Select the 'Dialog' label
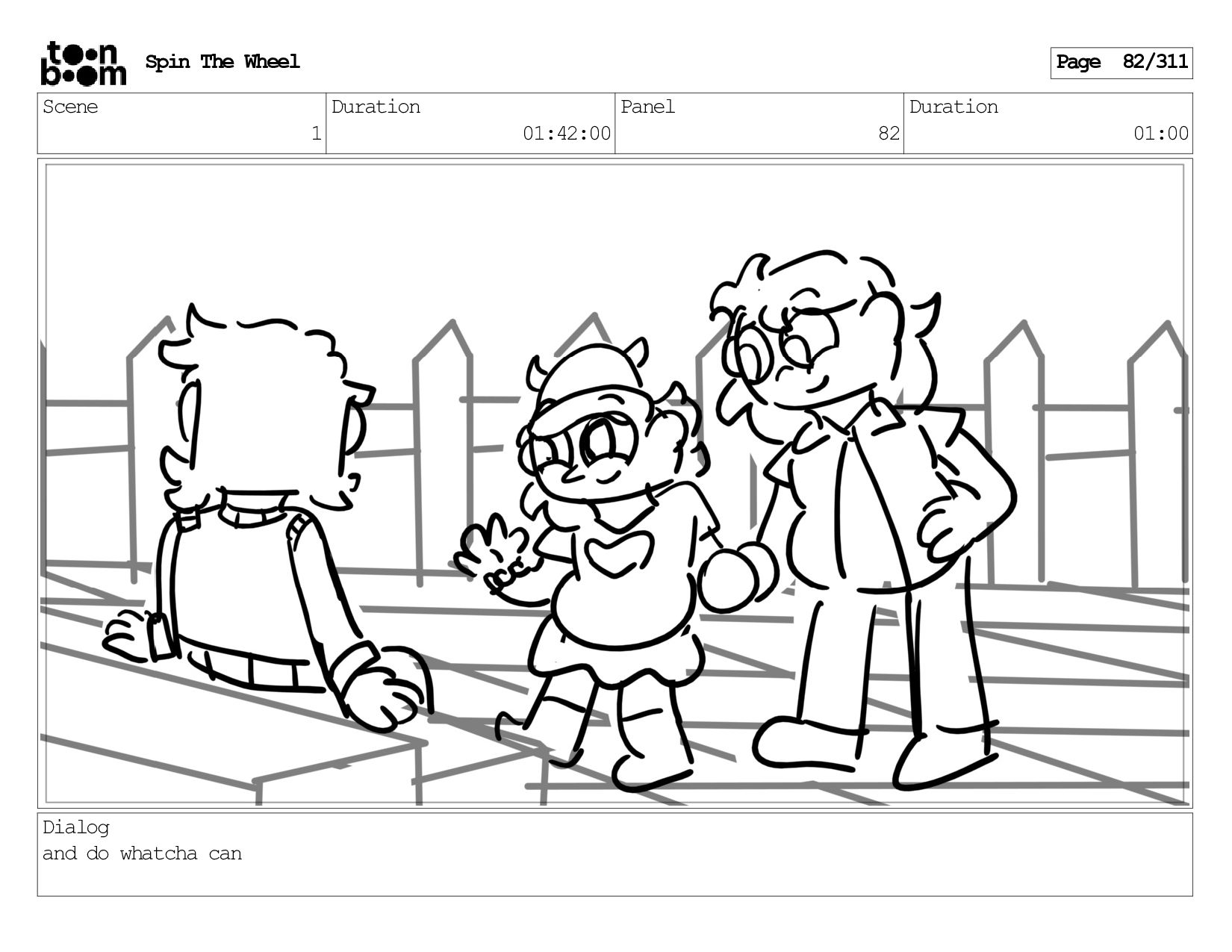The image size is (1232, 952). pos(76,827)
